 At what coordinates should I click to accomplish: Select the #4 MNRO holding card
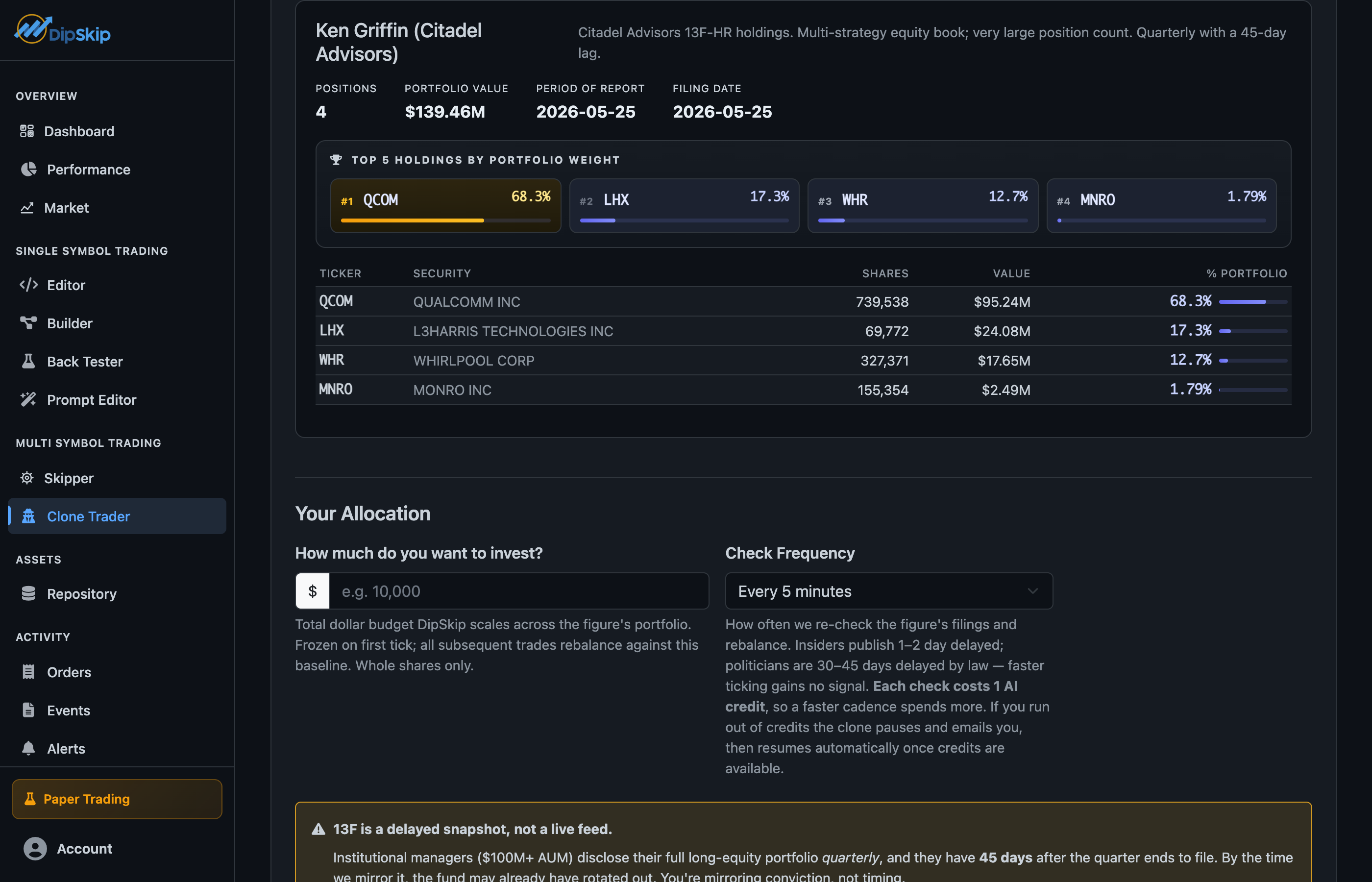pyautogui.click(x=1161, y=206)
